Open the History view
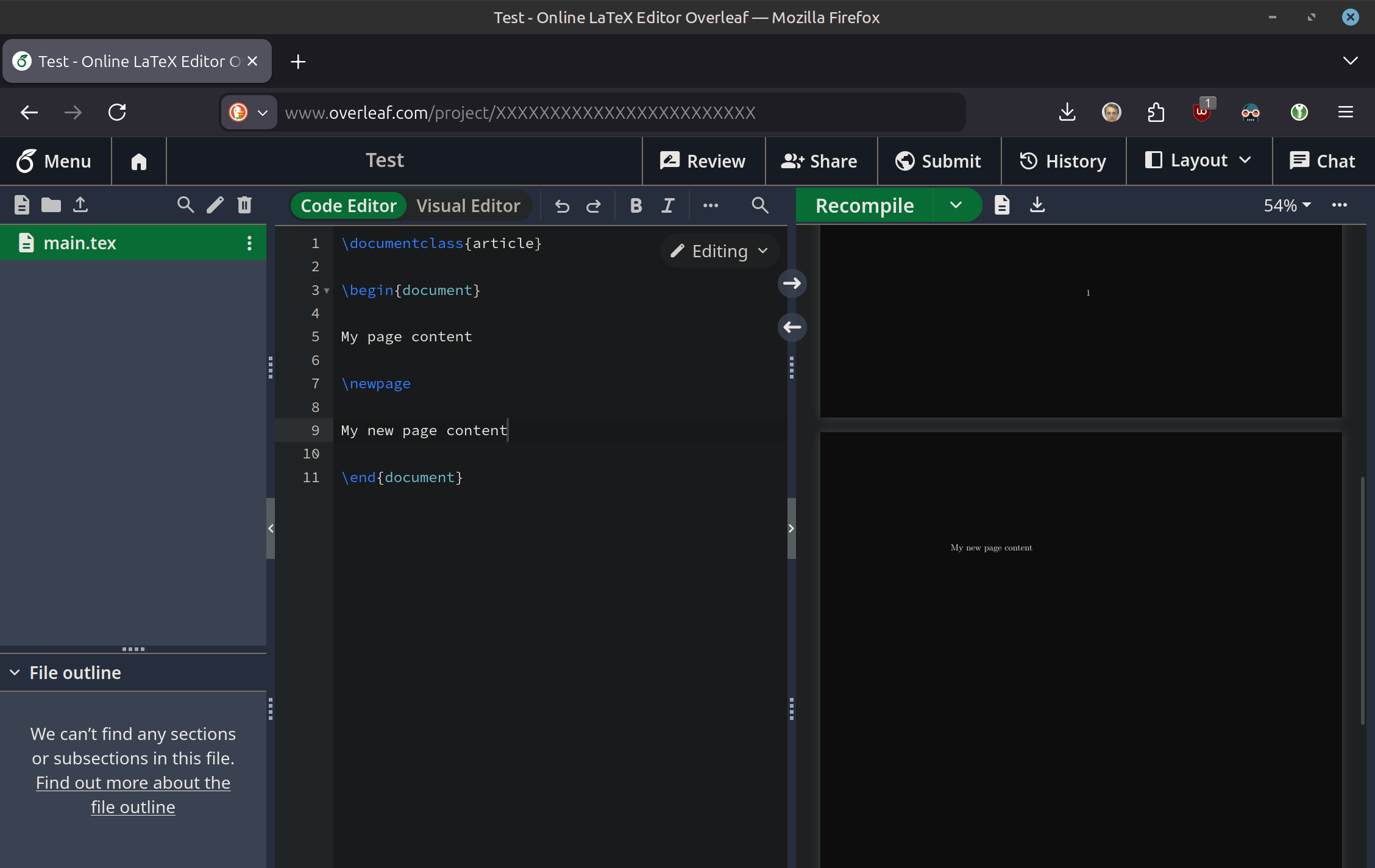The height and width of the screenshot is (868, 1375). (x=1063, y=161)
